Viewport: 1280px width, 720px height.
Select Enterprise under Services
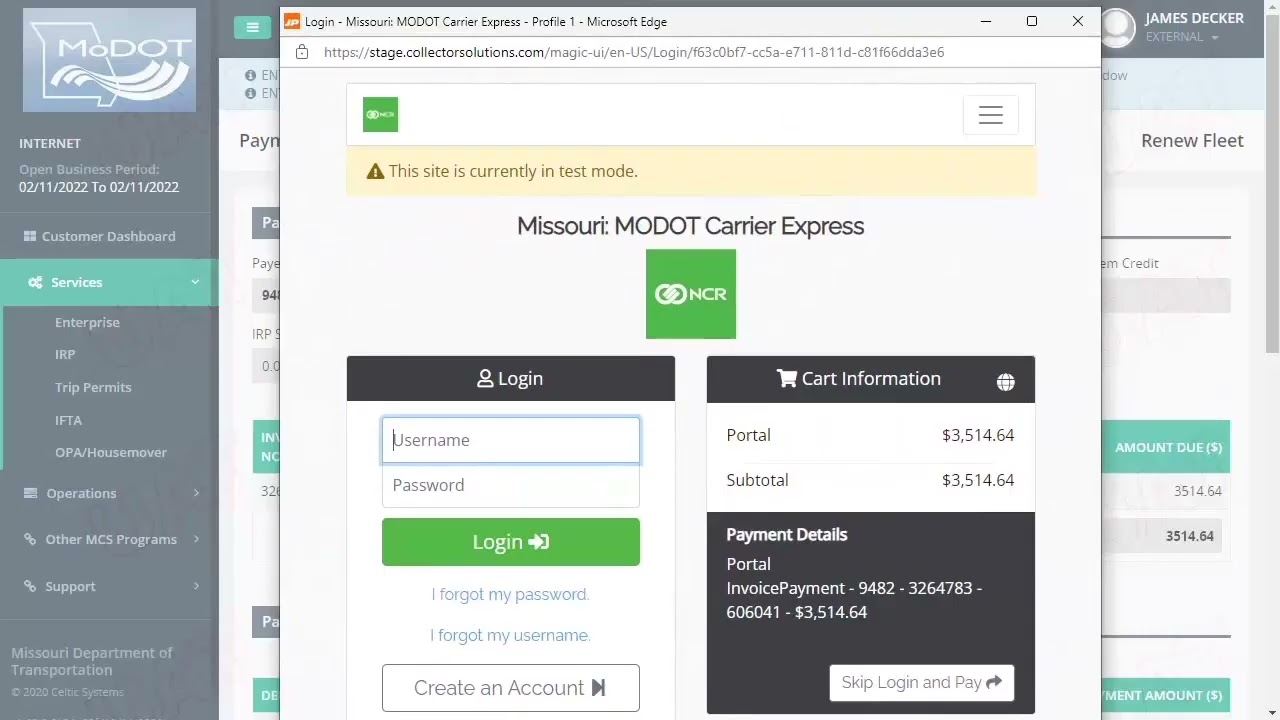click(87, 322)
